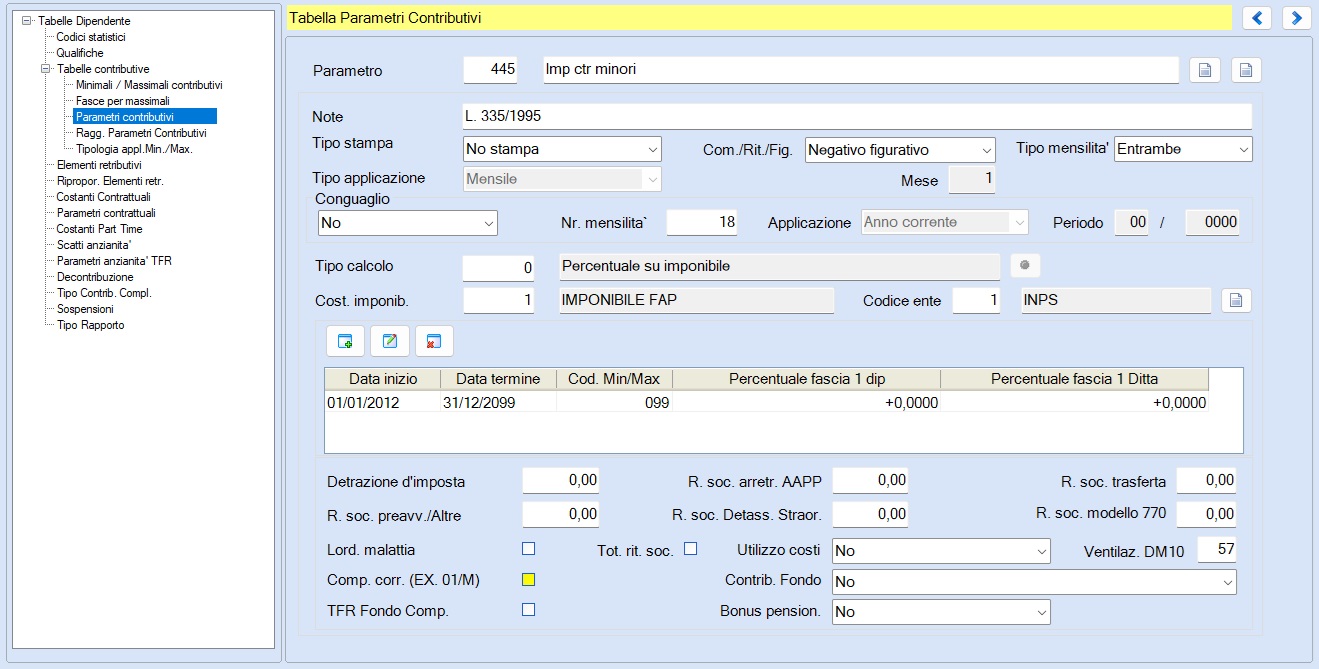Open Tipo stampa dropdown
Viewport: 1319px width, 669px height.
[563, 149]
